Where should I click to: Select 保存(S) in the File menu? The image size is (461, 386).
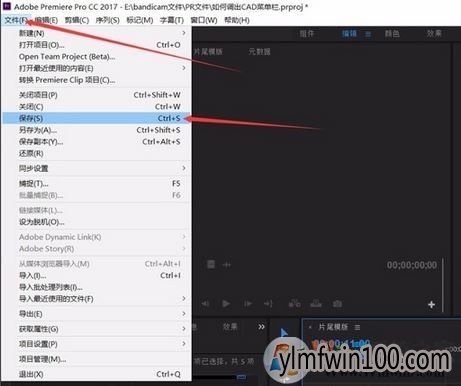97,118
